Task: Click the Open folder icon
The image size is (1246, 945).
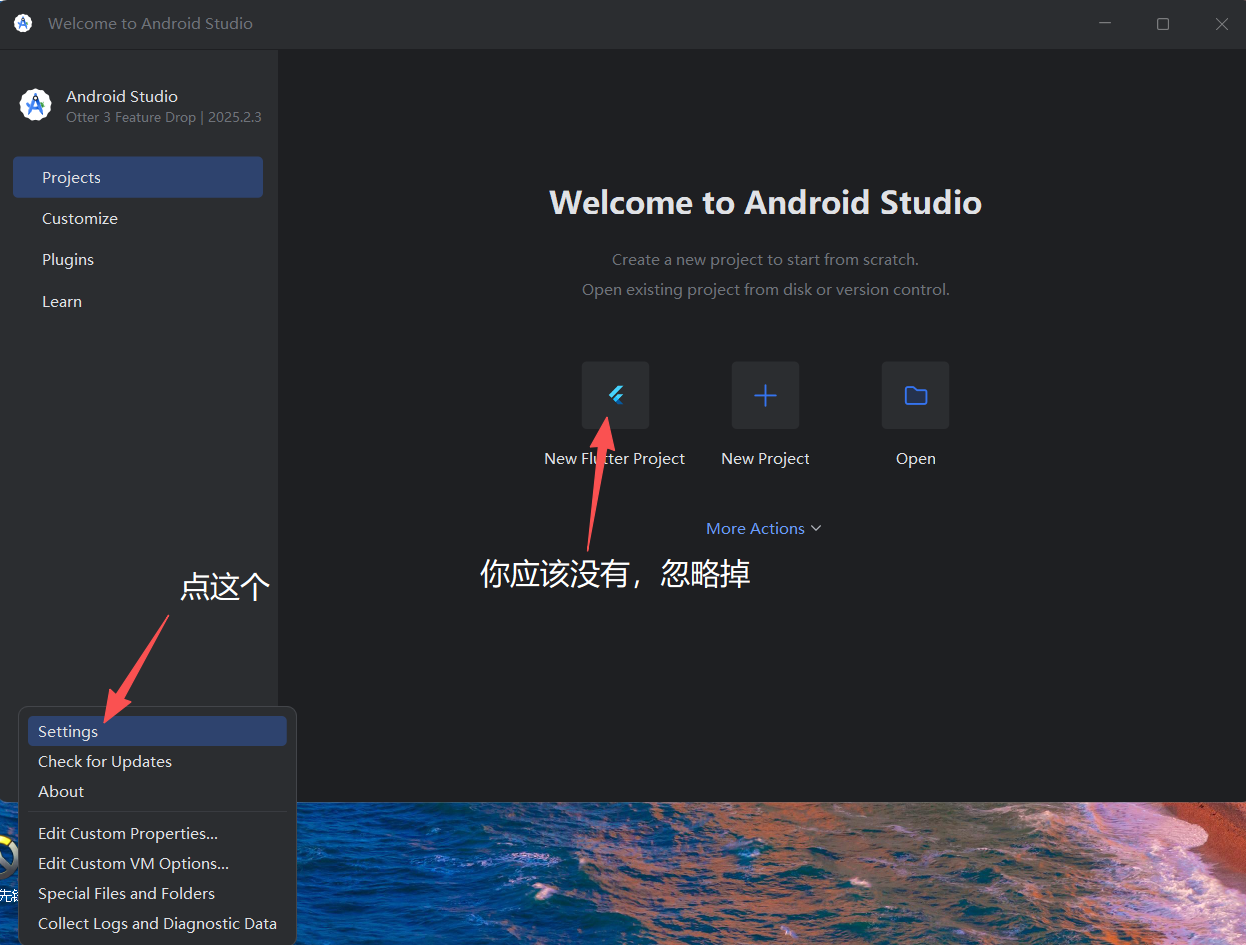Action: [915, 395]
